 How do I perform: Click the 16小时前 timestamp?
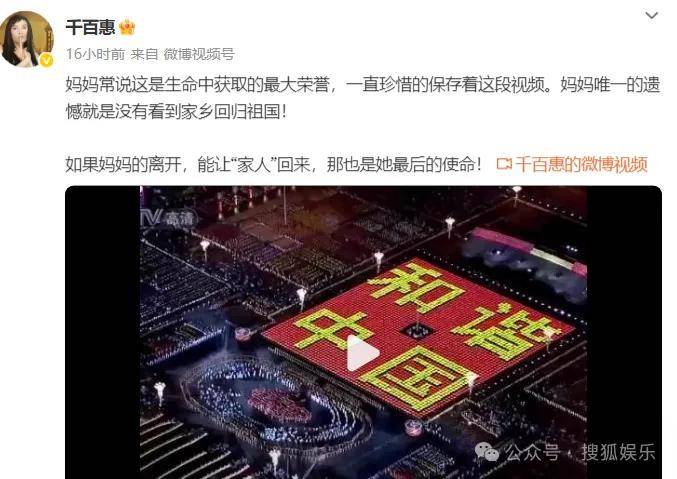(x=95, y=54)
